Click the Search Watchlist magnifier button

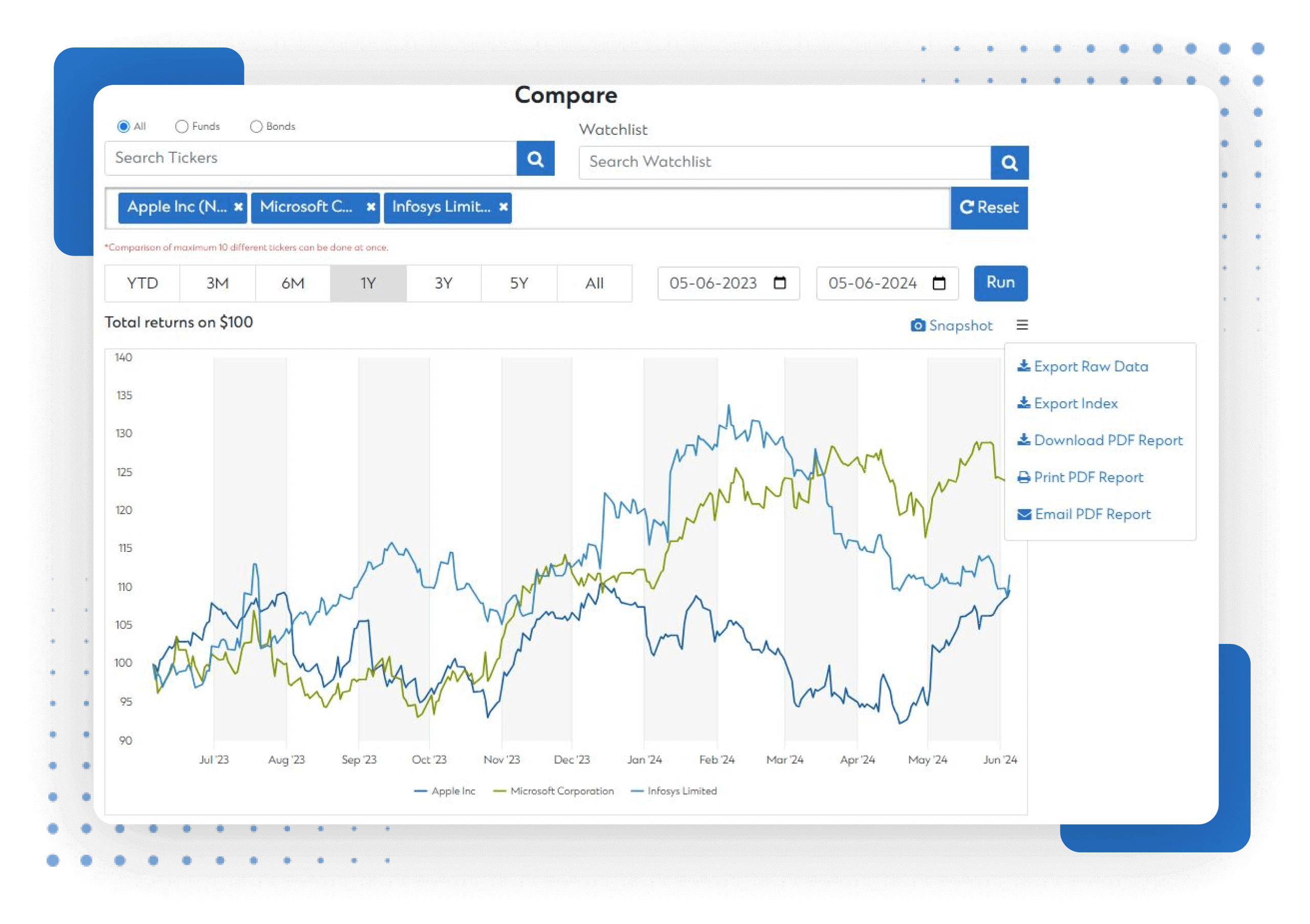point(1009,163)
